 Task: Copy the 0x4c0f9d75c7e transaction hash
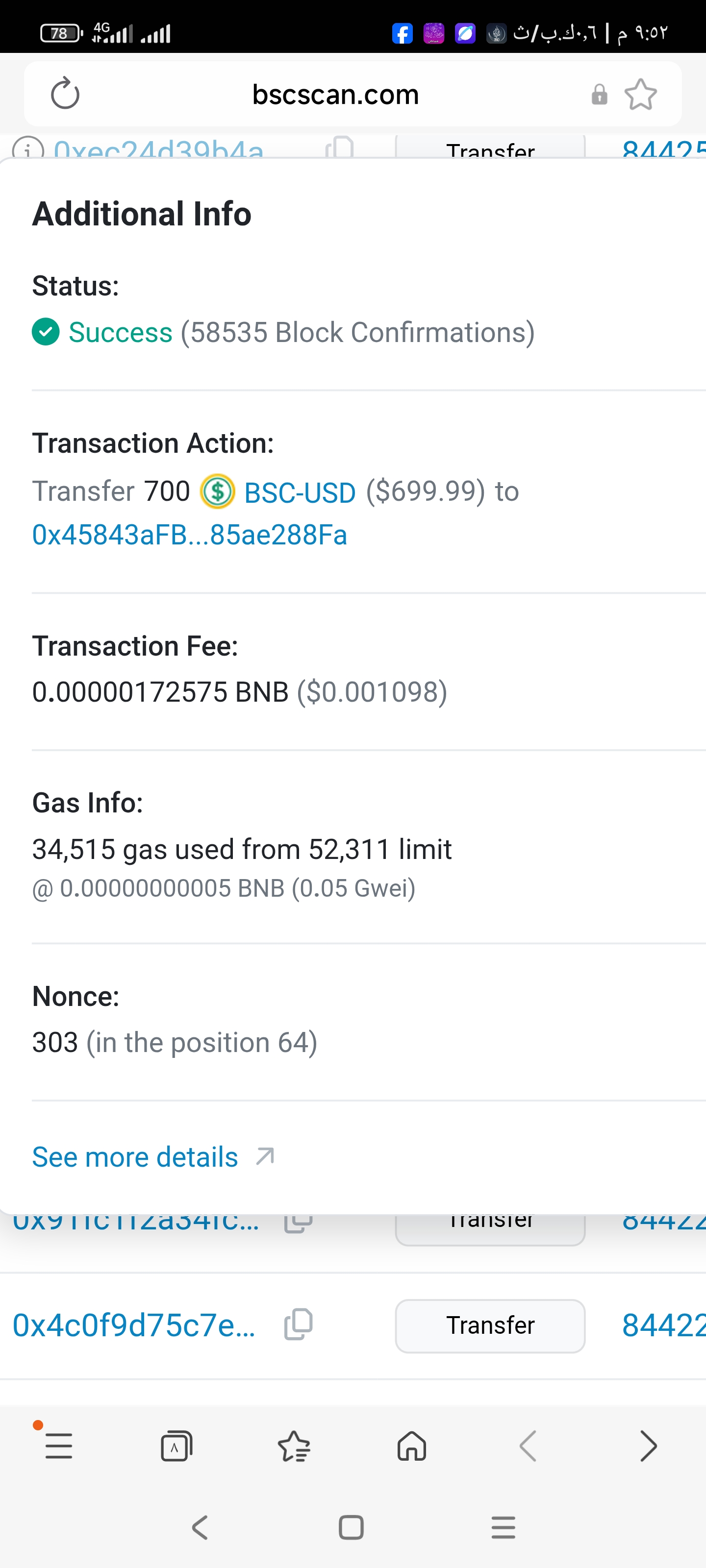[x=299, y=1324]
